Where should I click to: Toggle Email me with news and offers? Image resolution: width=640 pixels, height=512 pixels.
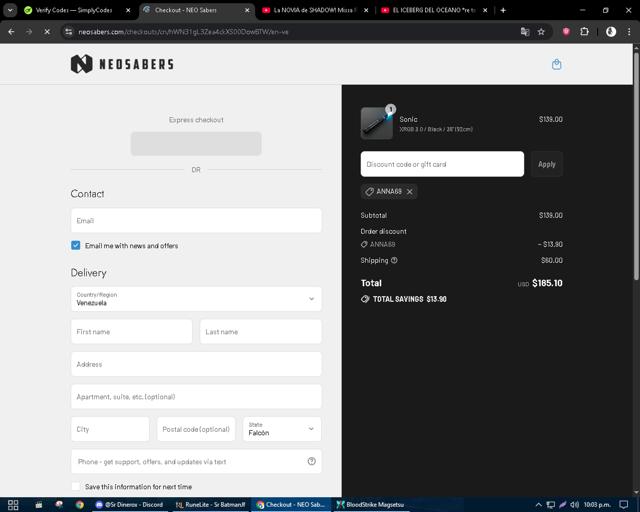pyautogui.click(x=76, y=245)
